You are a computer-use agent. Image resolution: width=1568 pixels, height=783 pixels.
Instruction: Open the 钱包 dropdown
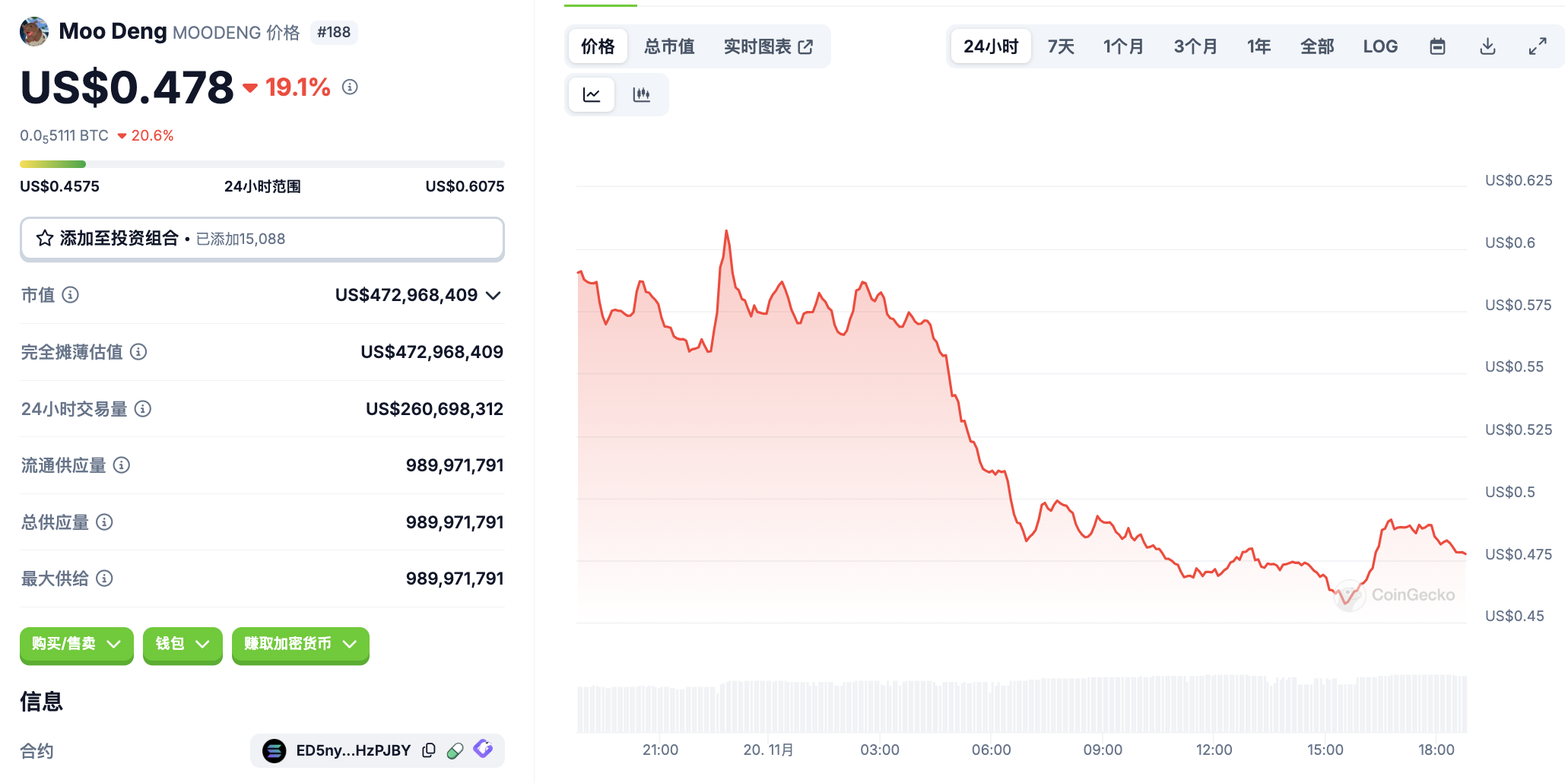[x=183, y=644]
